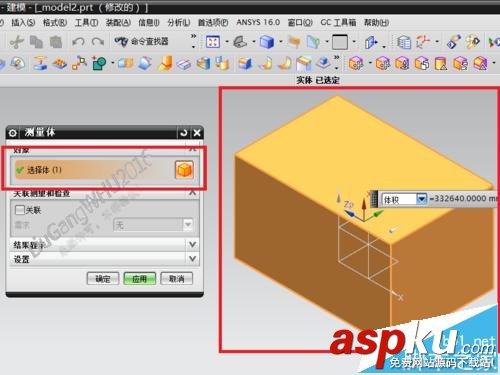
Task: Click the red WCS axes icon
Action: [x=423, y=42]
